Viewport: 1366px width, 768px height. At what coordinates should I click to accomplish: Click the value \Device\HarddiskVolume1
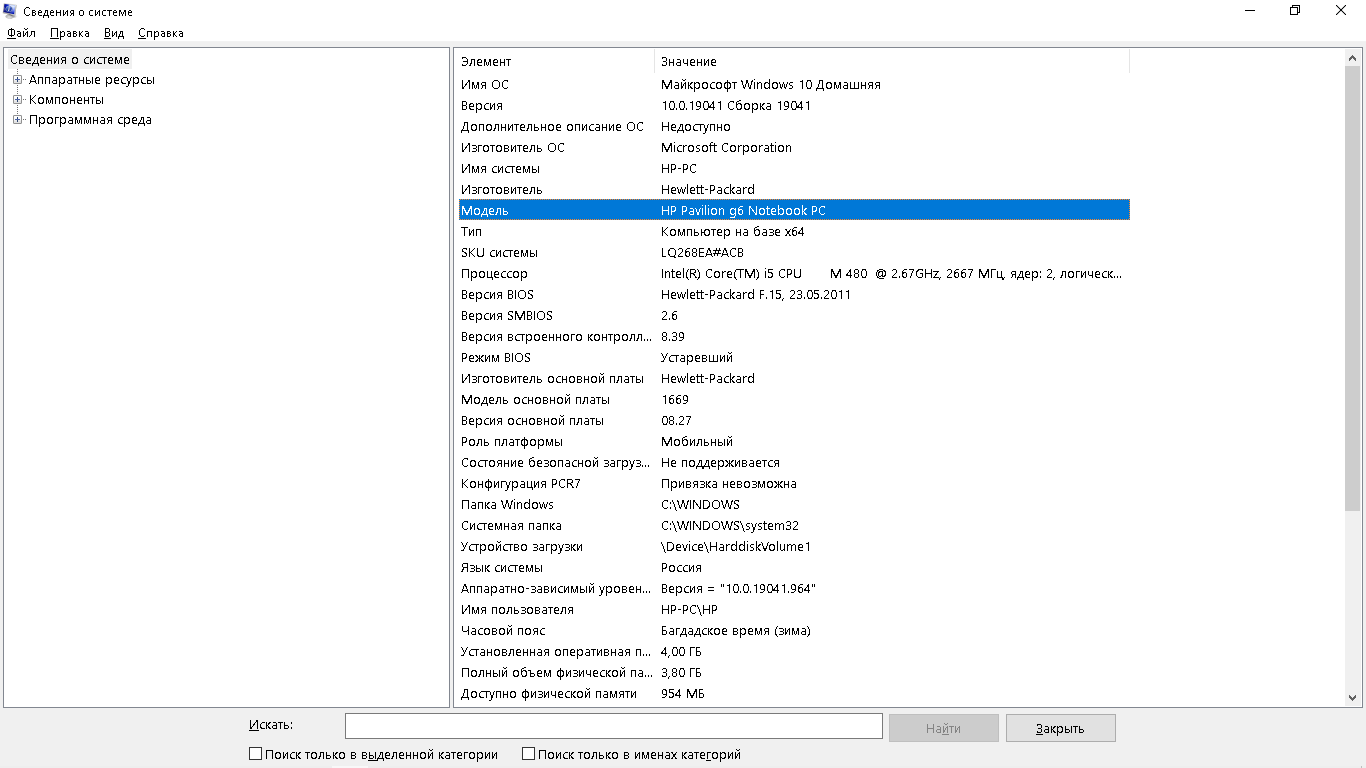736,547
